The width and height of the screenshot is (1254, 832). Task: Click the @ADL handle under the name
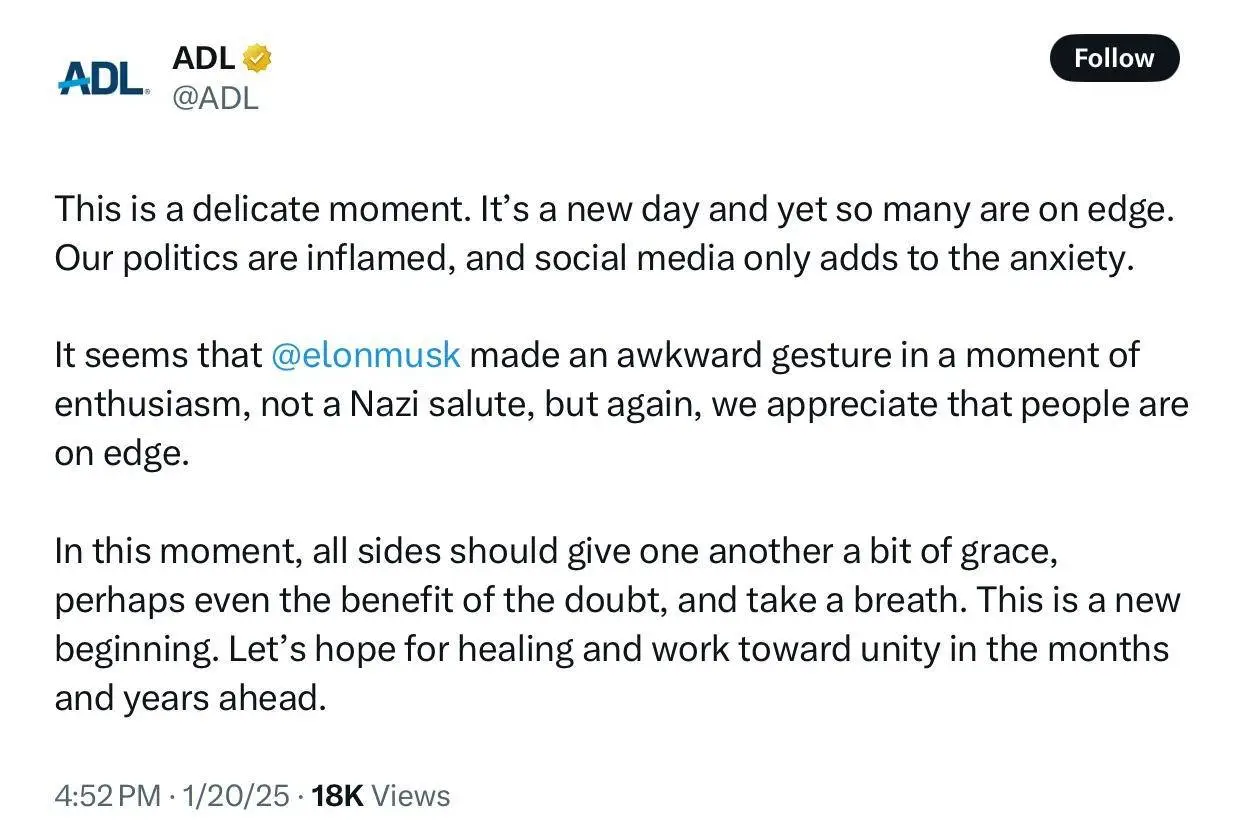click(x=215, y=98)
